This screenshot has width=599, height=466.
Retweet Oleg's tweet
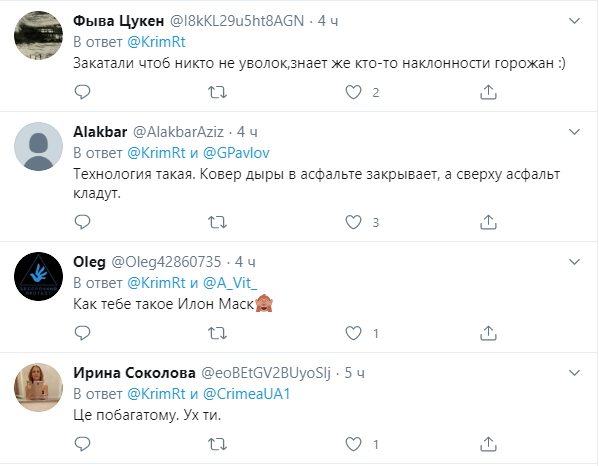pyautogui.click(x=217, y=333)
